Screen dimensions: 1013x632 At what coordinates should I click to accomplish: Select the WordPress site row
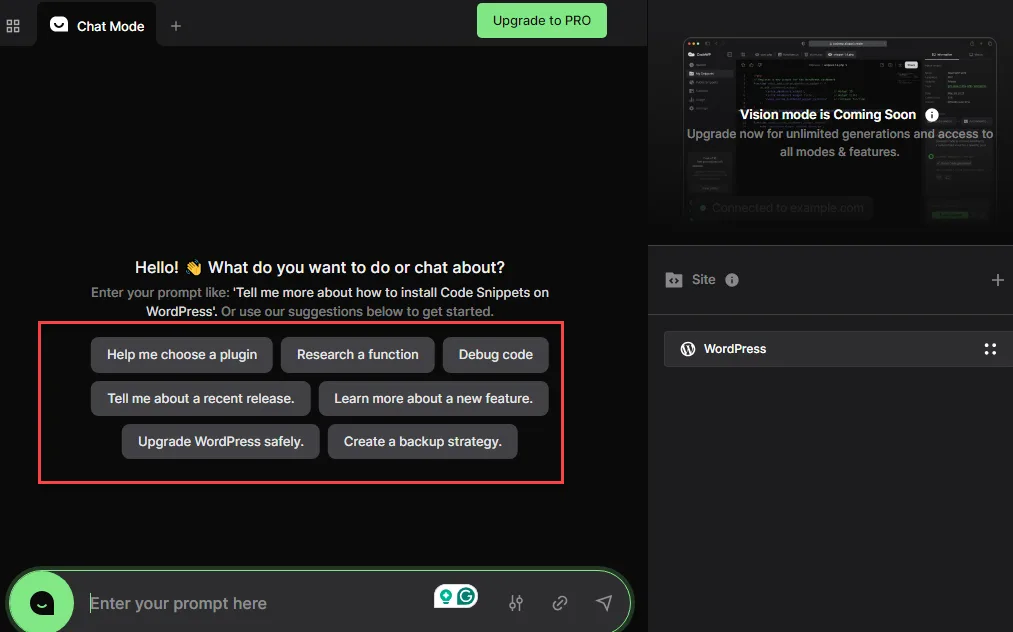[838, 349]
